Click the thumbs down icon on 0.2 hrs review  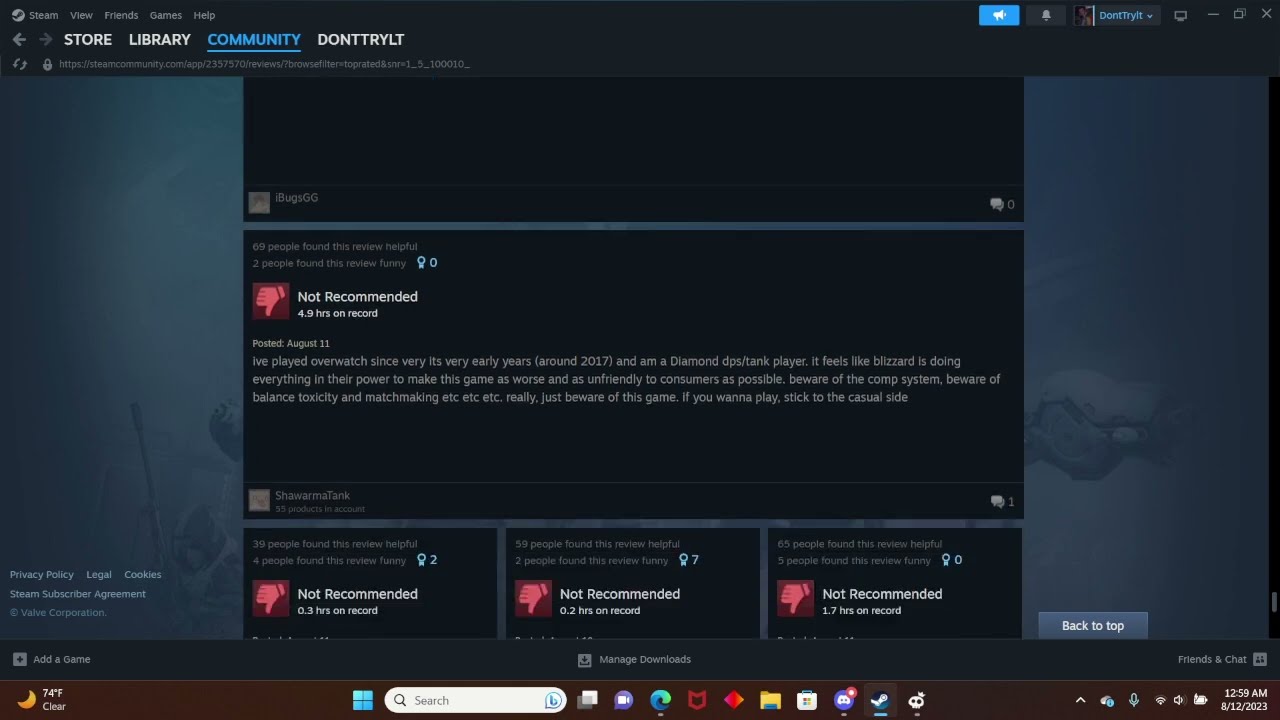(533, 598)
